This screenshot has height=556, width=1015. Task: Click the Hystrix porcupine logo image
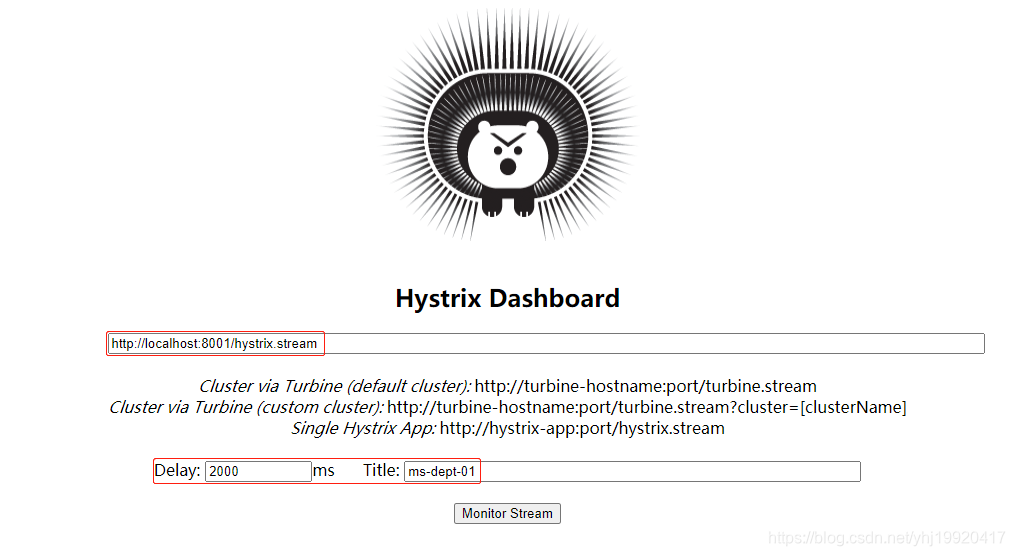pyautogui.click(x=508, y=124)
